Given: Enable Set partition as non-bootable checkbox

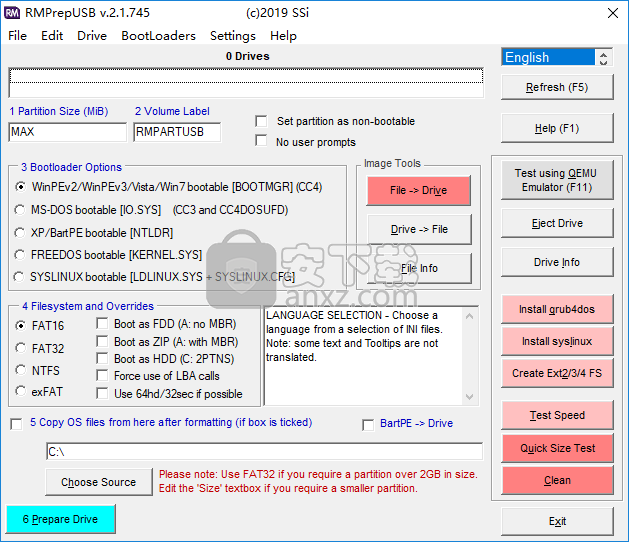Looking at the screenshot, I should click(x=261, y=121).
